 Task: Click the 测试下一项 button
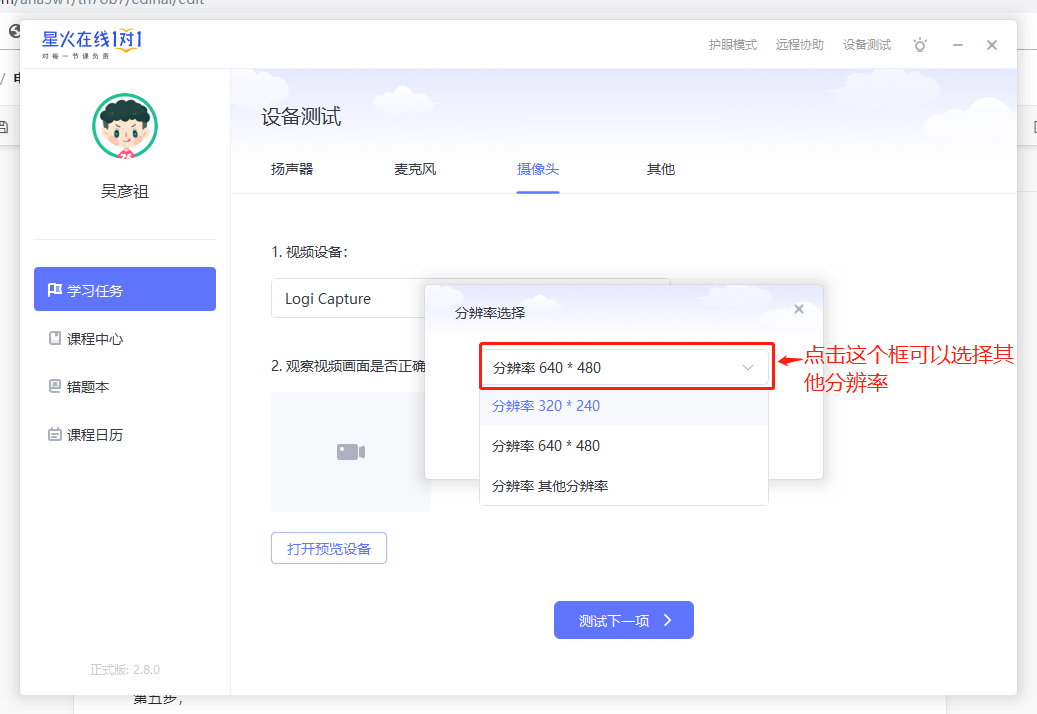coord(624,620)
